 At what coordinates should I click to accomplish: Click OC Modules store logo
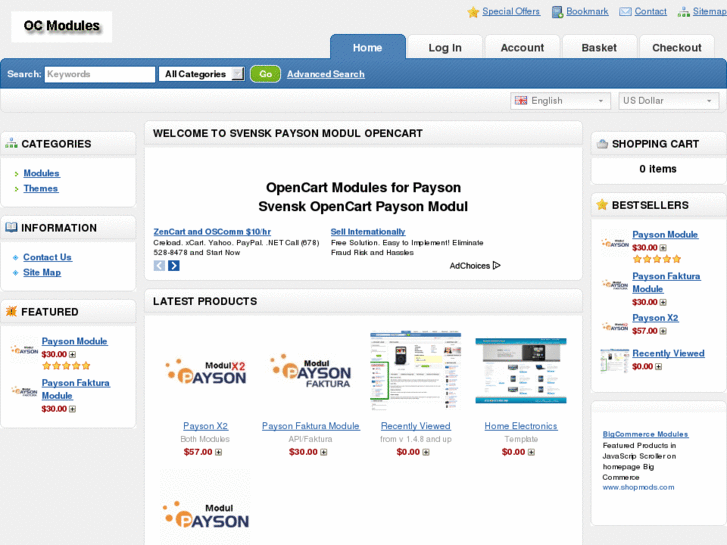[x=62, y=26]
